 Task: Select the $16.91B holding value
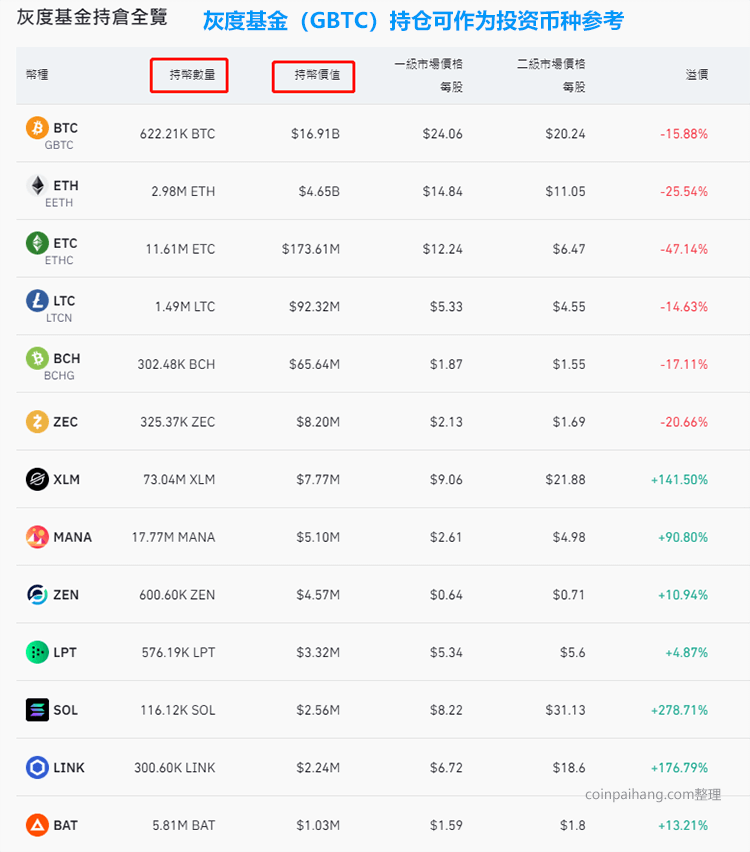[x=315, y=134]
